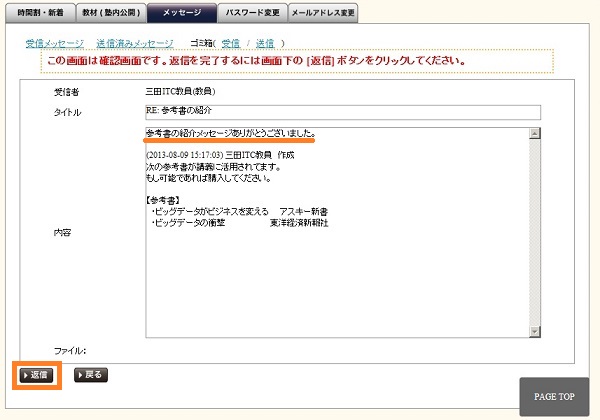
Task: Open the ゴミ箱 送信 link
Action: coord(265,44)
